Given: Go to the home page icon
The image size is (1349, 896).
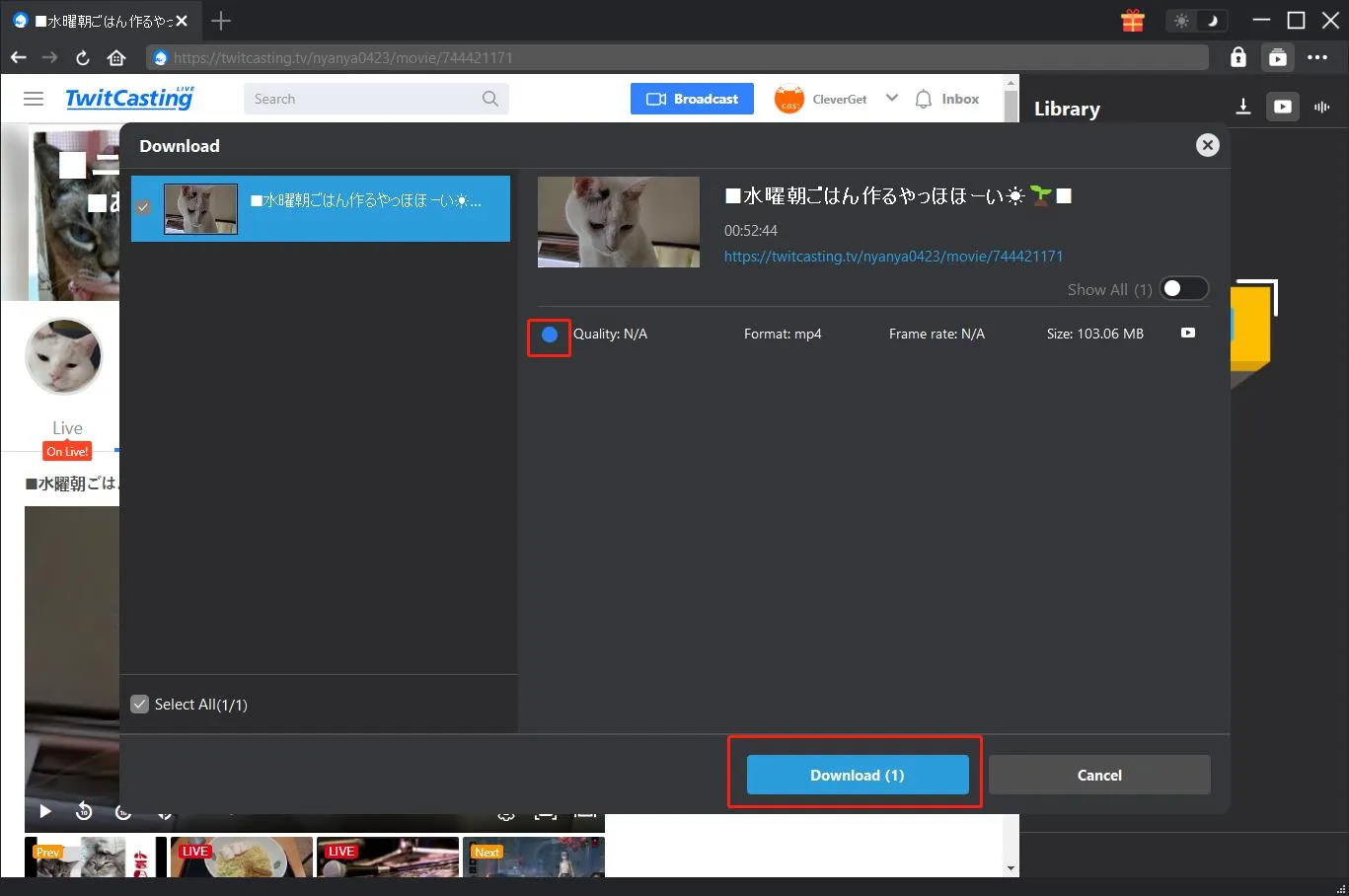Looking at the screenshot, I should 116,57.
